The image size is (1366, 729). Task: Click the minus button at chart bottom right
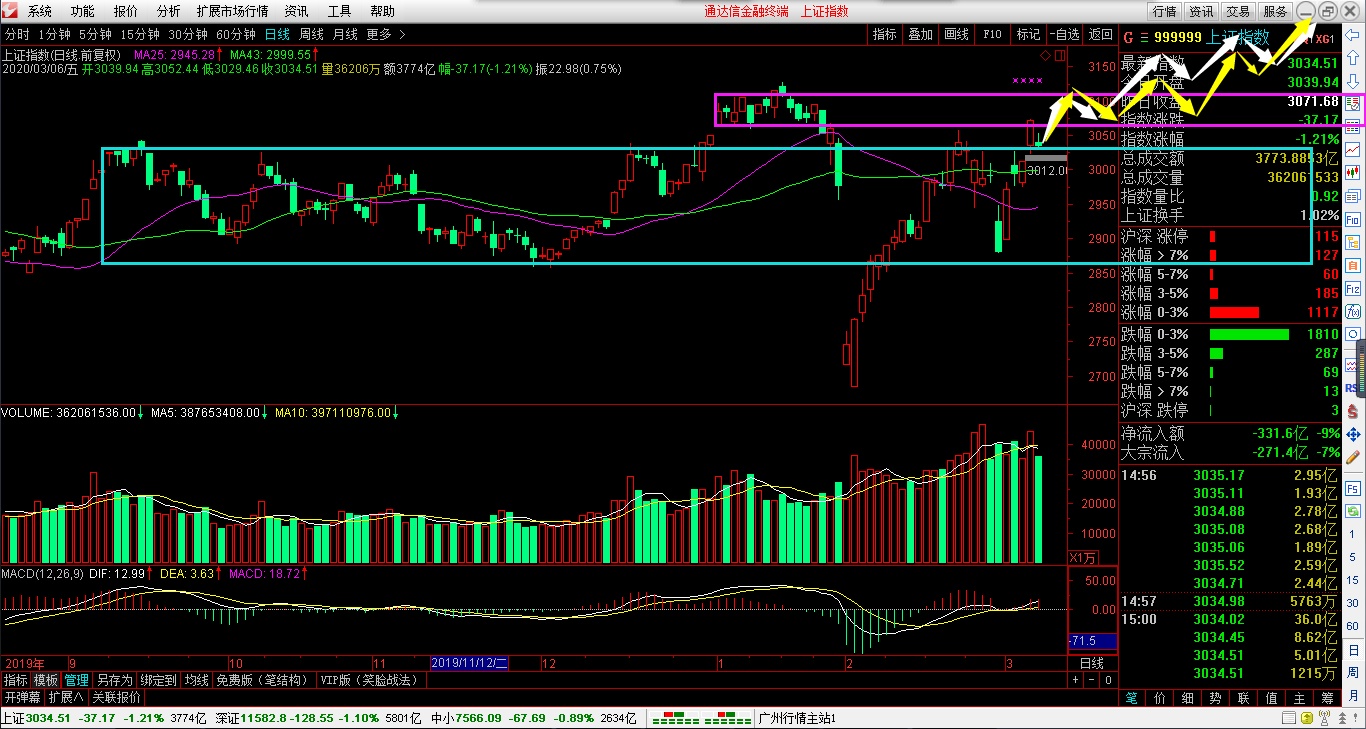(x=1091, y=679)
